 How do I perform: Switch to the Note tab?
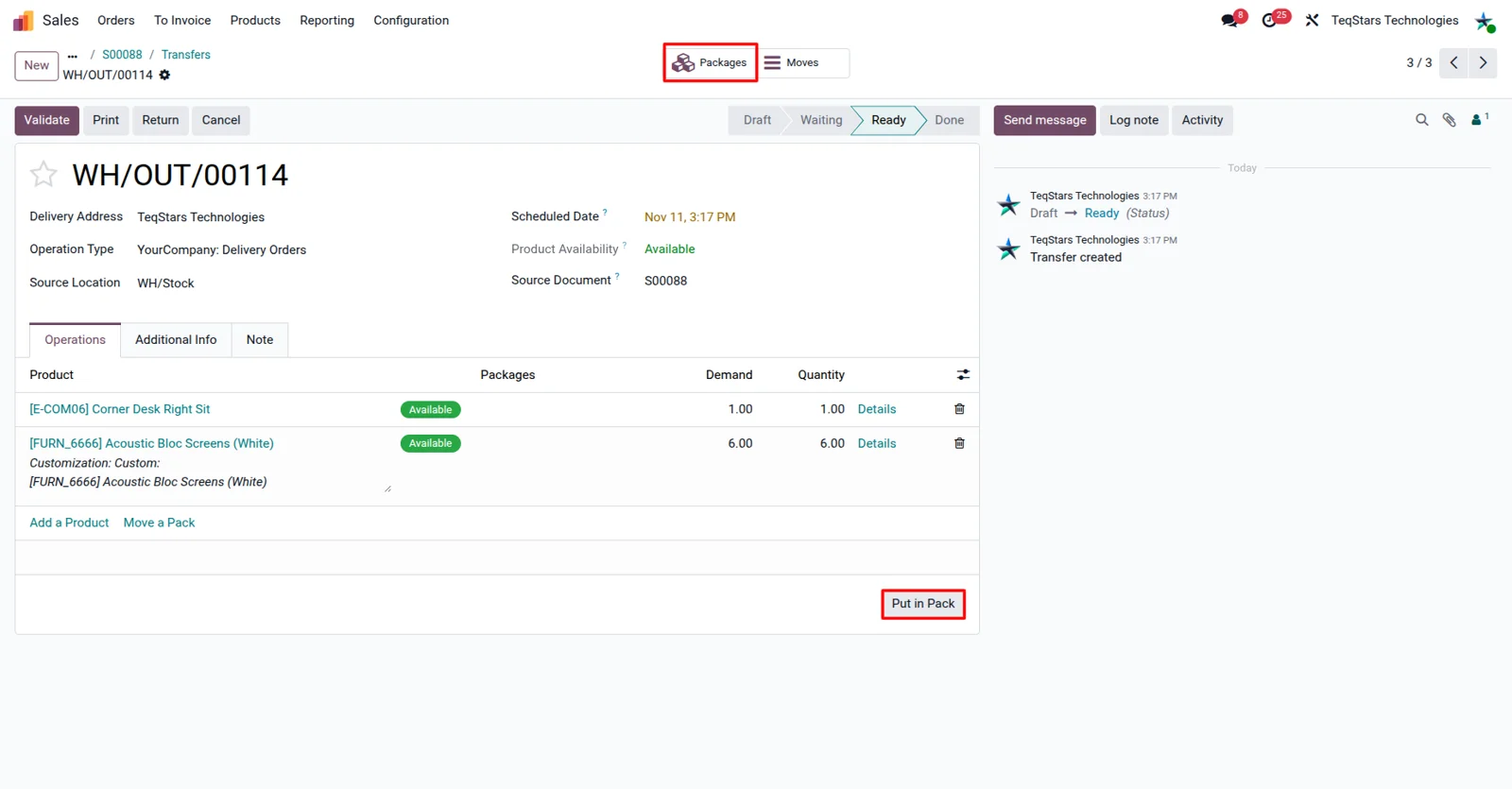[260, 340]
